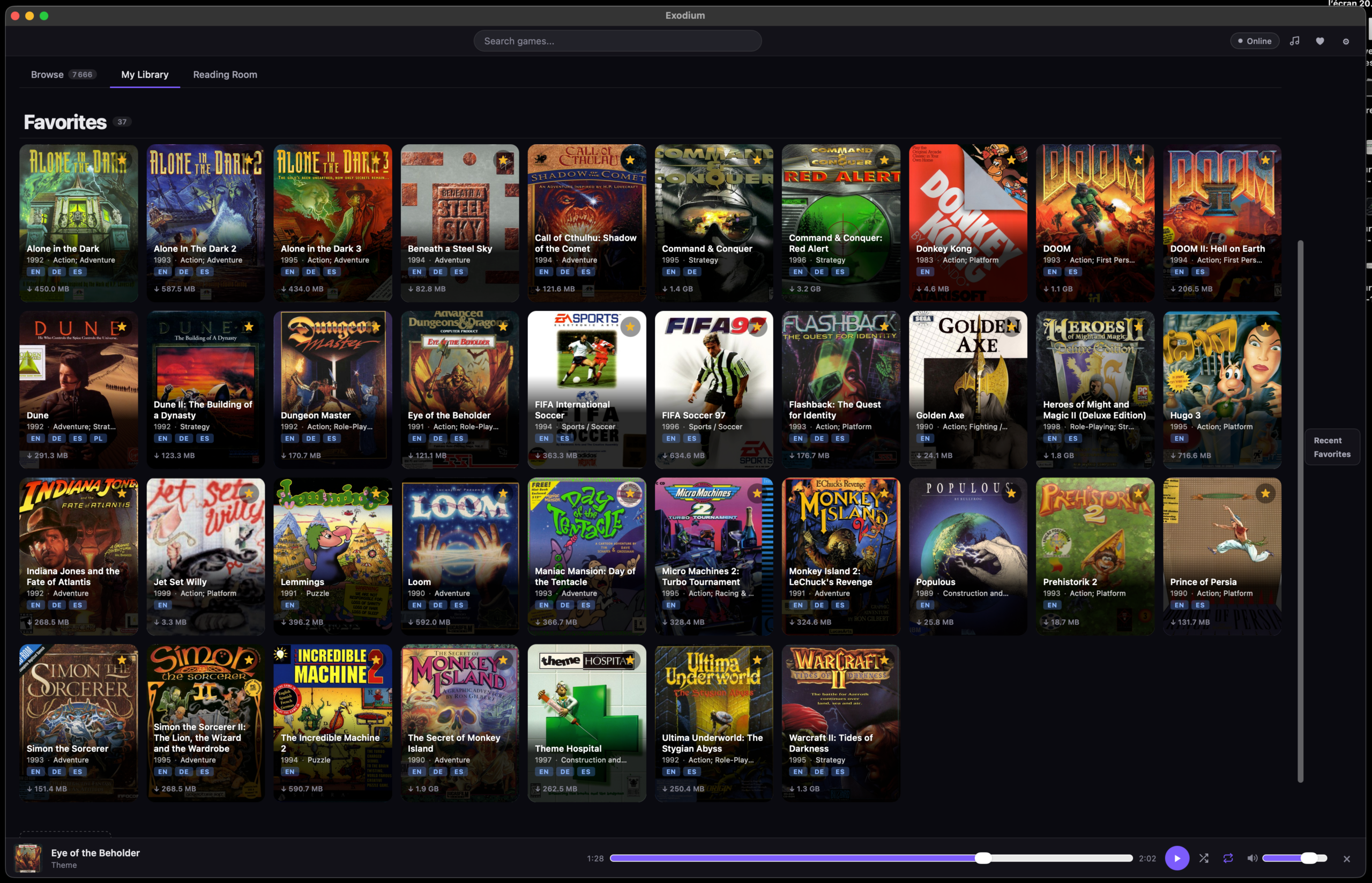Open the Theme Hospital game card
The width and height of the screenshot is (1372, 883).
[x=586, y=723]
